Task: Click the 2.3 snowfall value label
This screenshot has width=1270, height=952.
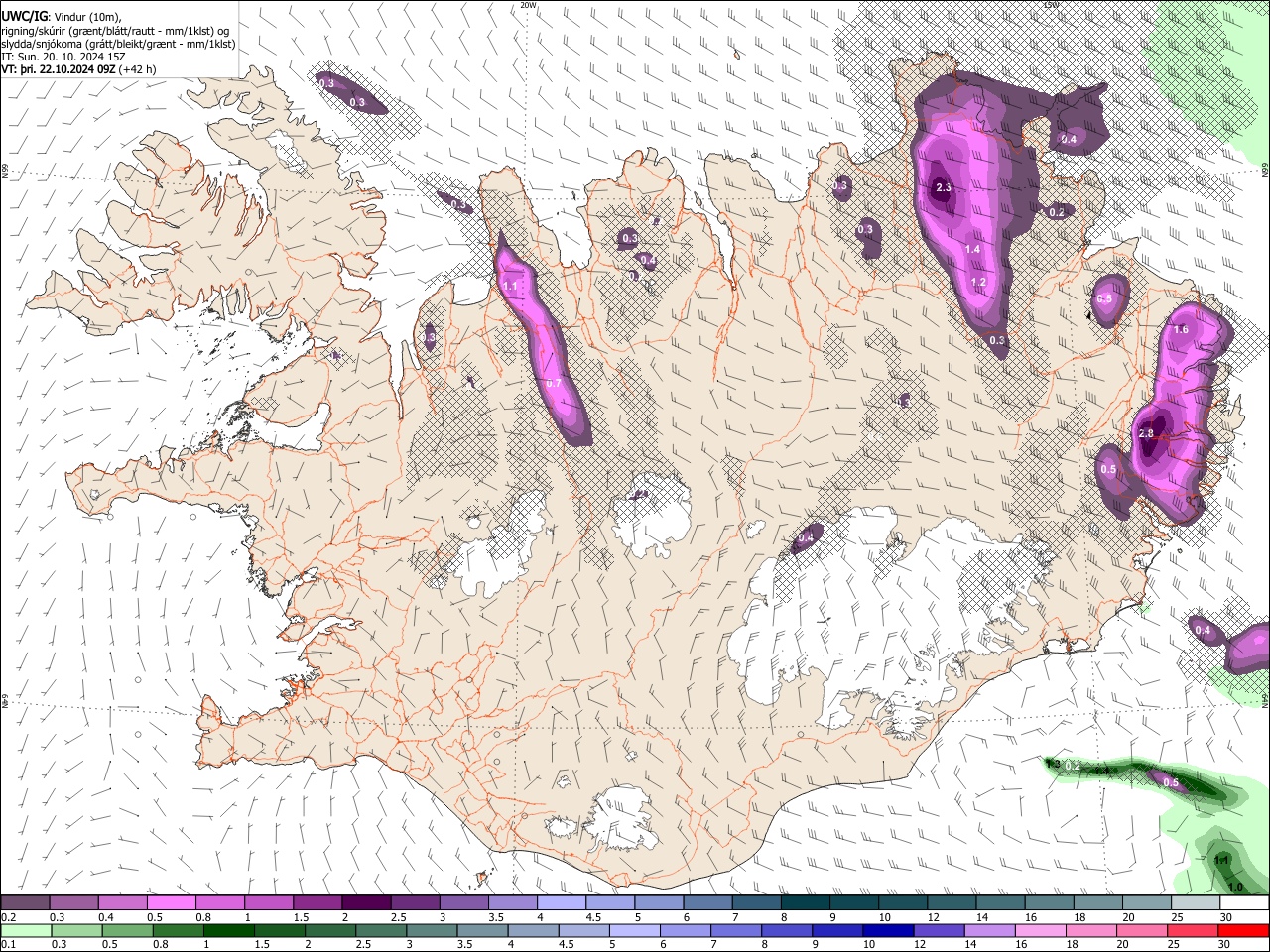Action: (944, 187)
